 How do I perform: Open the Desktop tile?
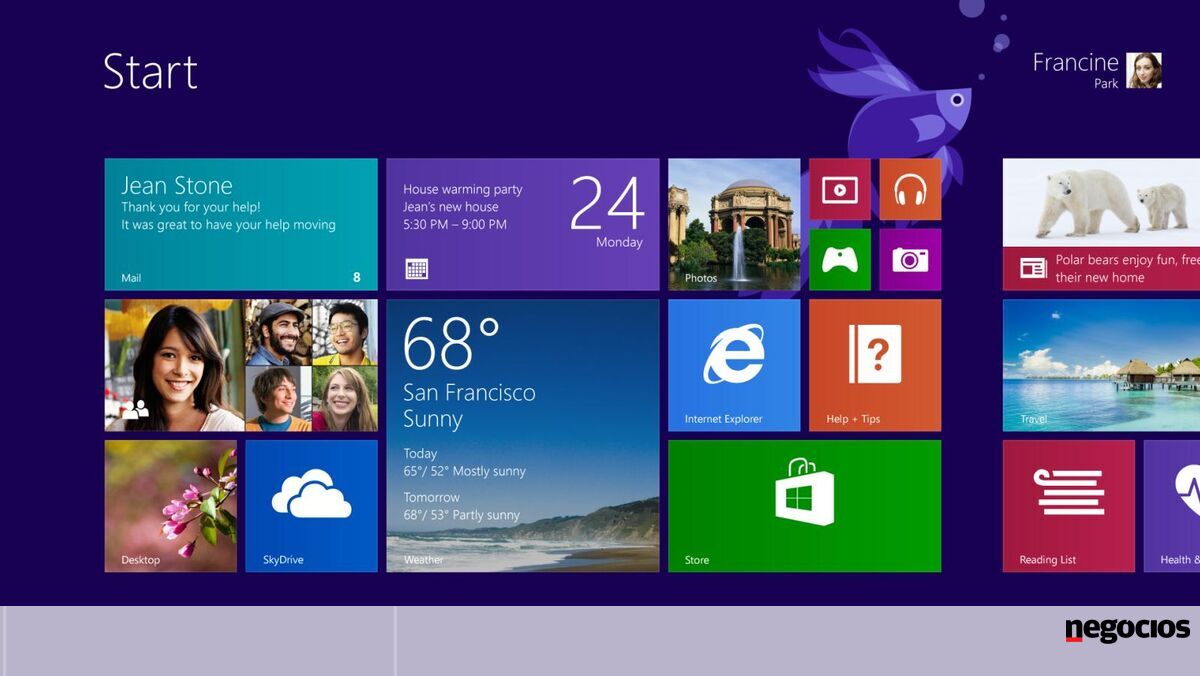pyautogui.click(x=171, y=506)
